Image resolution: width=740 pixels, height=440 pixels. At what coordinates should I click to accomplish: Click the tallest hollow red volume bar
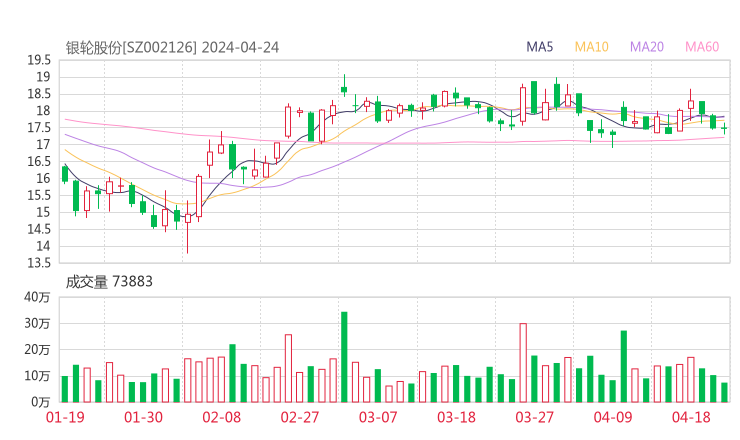tap(523, 363)
